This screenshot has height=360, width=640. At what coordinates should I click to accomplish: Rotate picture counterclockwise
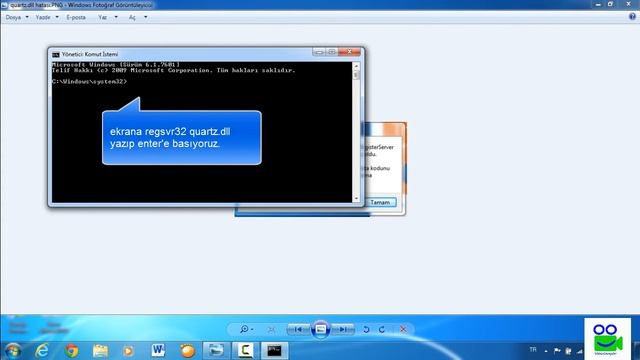(x=366, y=329)
